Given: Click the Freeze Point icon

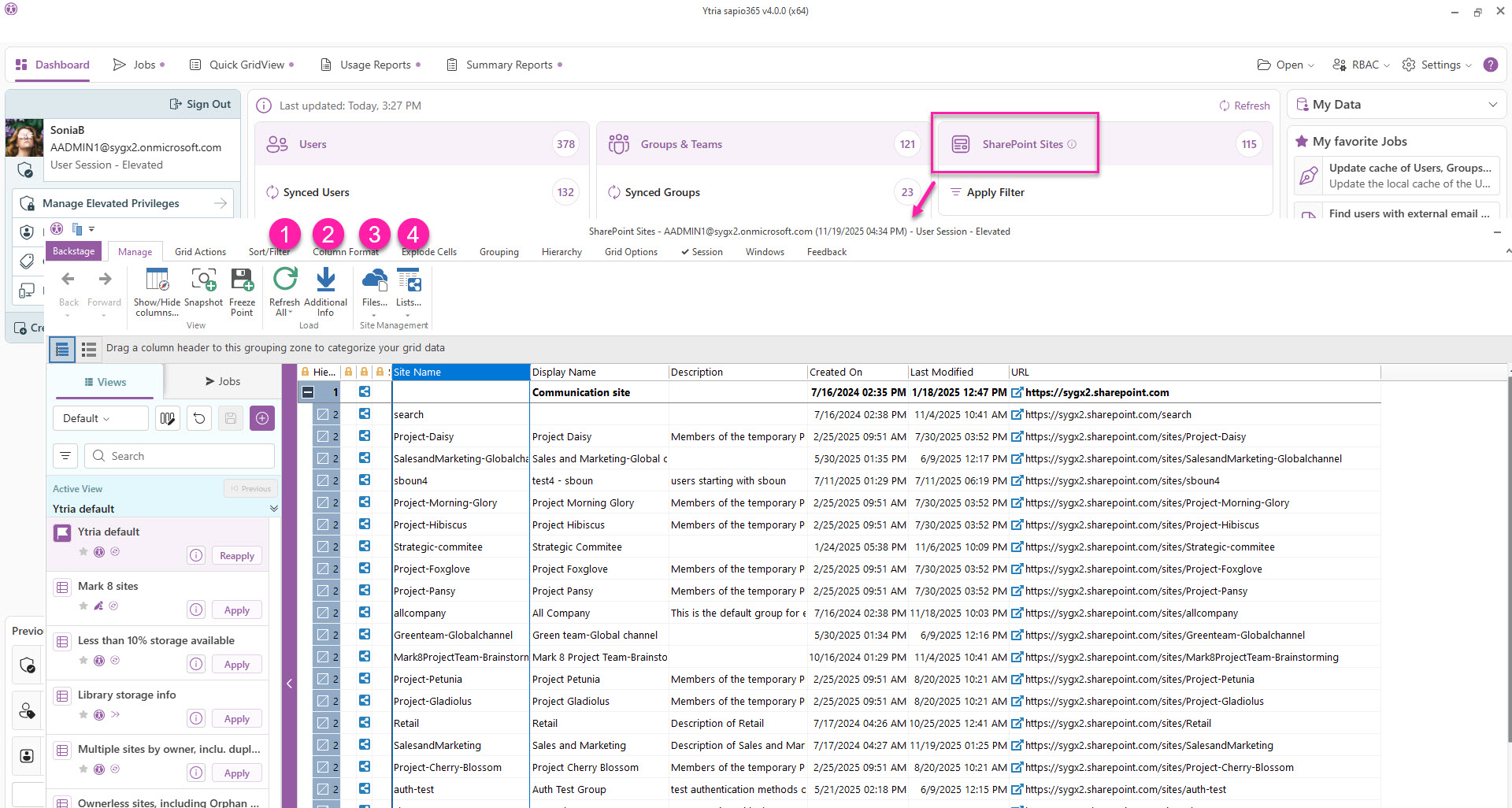Looking at the screenshot, I should (x=242, y=280).
